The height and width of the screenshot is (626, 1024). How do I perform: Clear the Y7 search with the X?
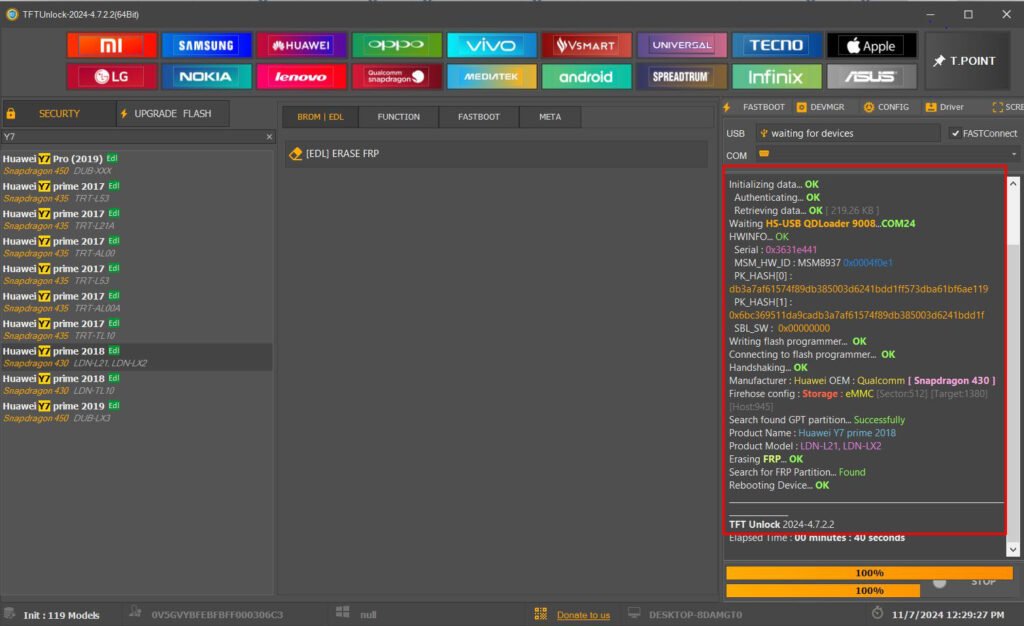pos(269,136)
